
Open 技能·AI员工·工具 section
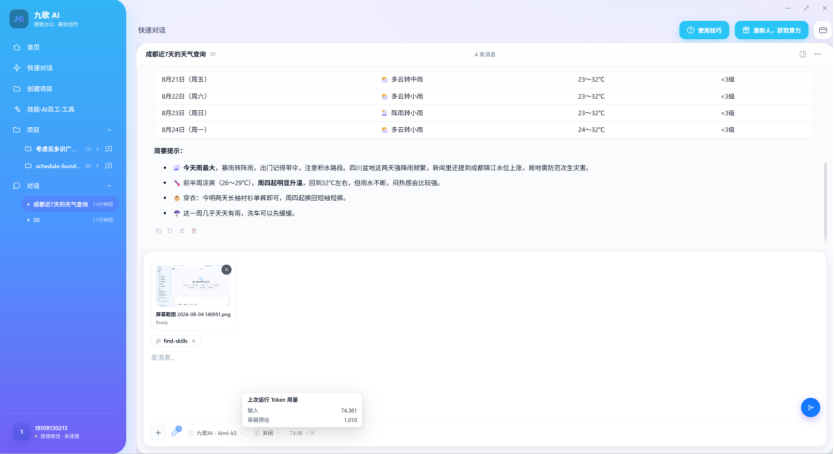[x=51, y=110]
